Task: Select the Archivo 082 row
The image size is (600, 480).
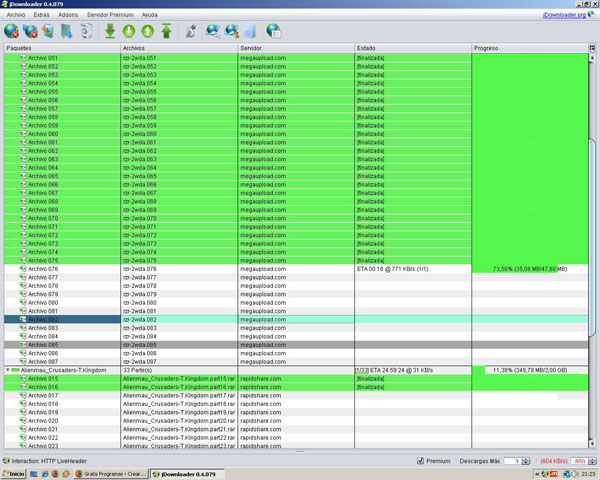Action: coord(296,319)
